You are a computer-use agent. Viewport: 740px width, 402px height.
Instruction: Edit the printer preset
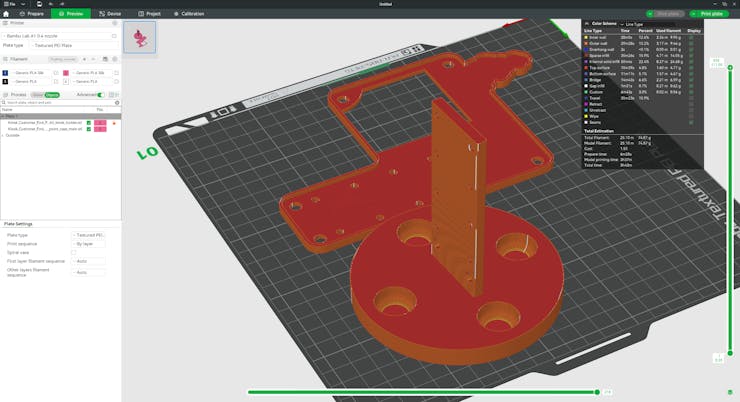click(x=114, y=36)
